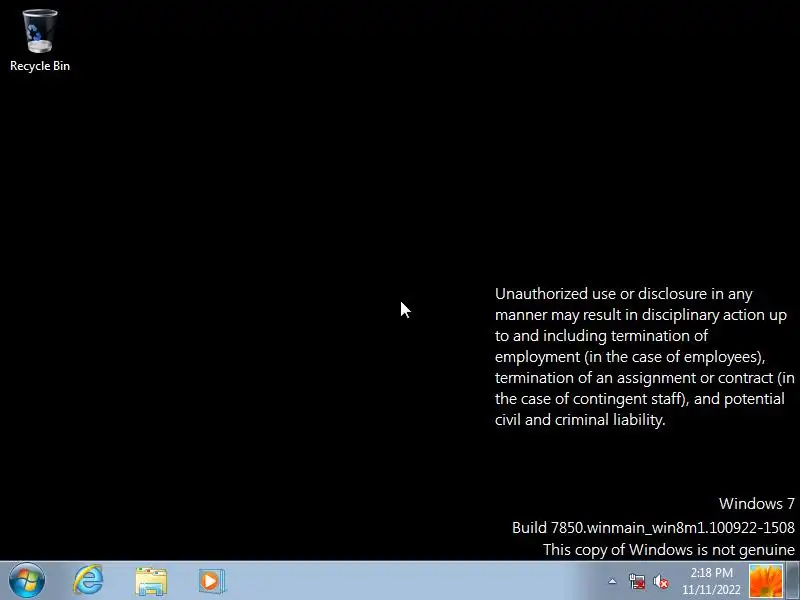Open the clock showing 2:18 PM

coord(711,581)
